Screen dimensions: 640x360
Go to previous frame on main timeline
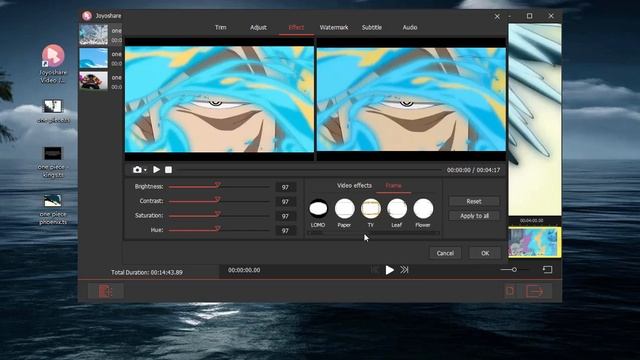[x=375, y=270]
